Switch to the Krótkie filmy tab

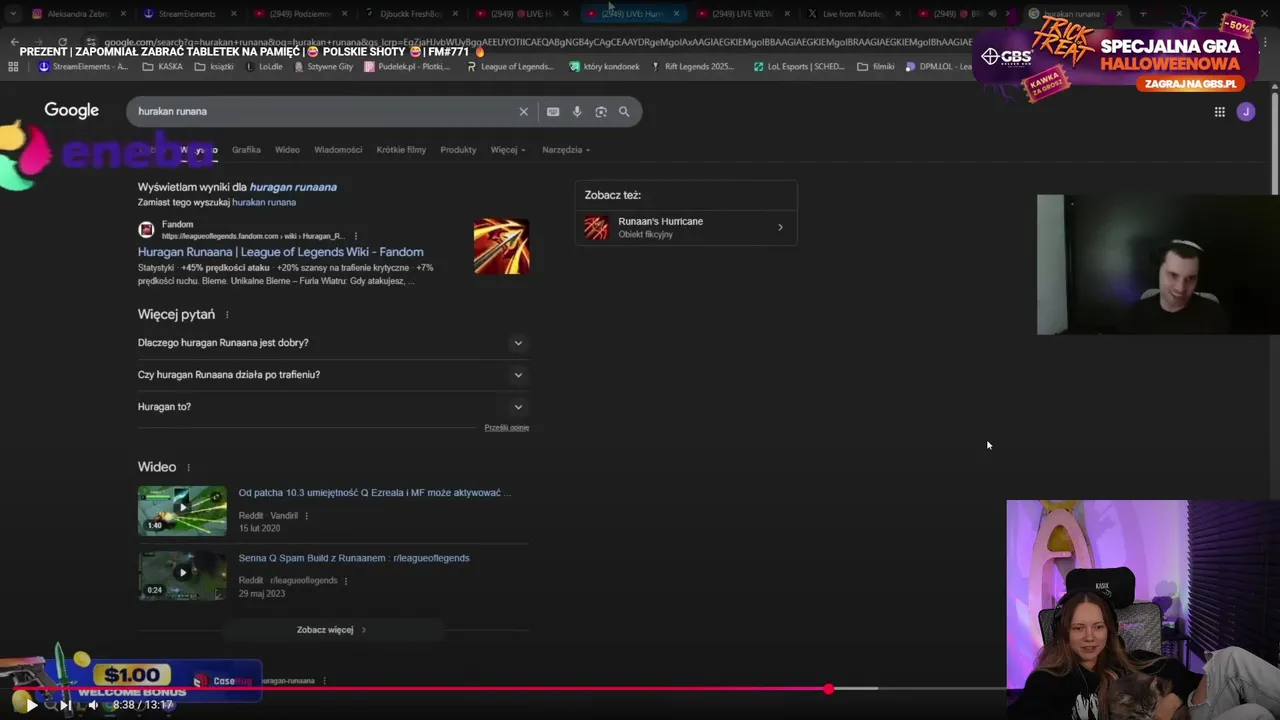[401, 150]
